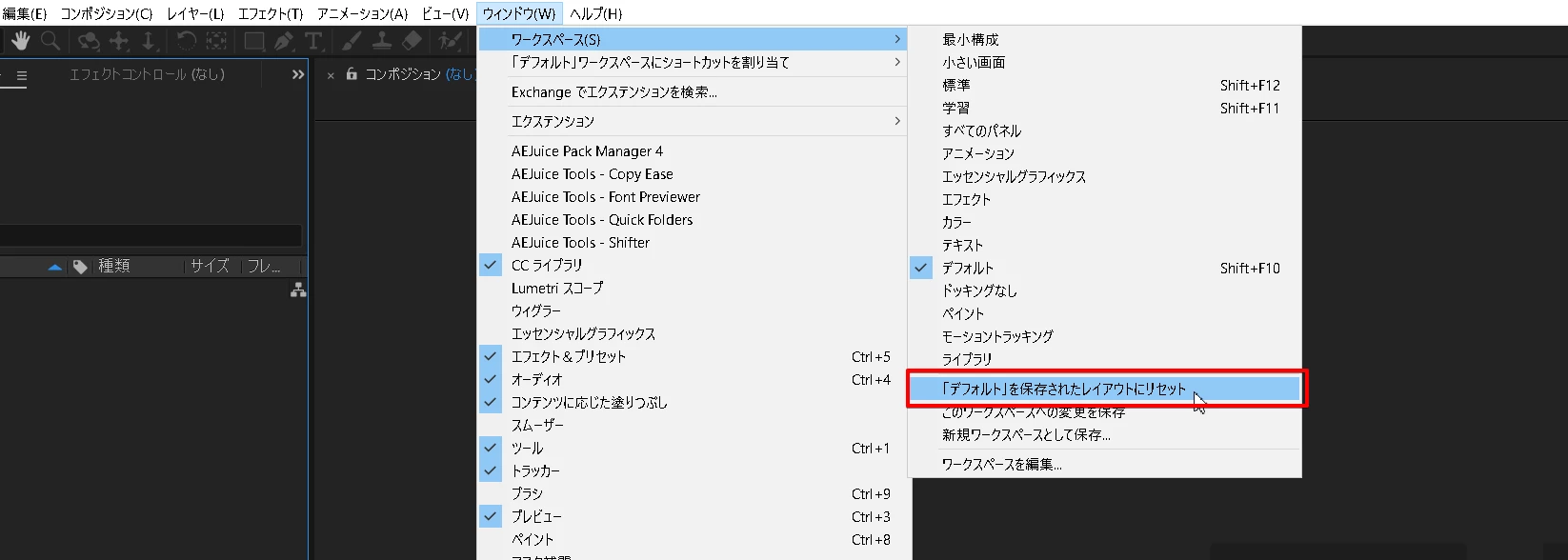Open the アニメーション(A) menu in the menu bar
Viewport: 1568px width, 560px height.
point(362,13)
